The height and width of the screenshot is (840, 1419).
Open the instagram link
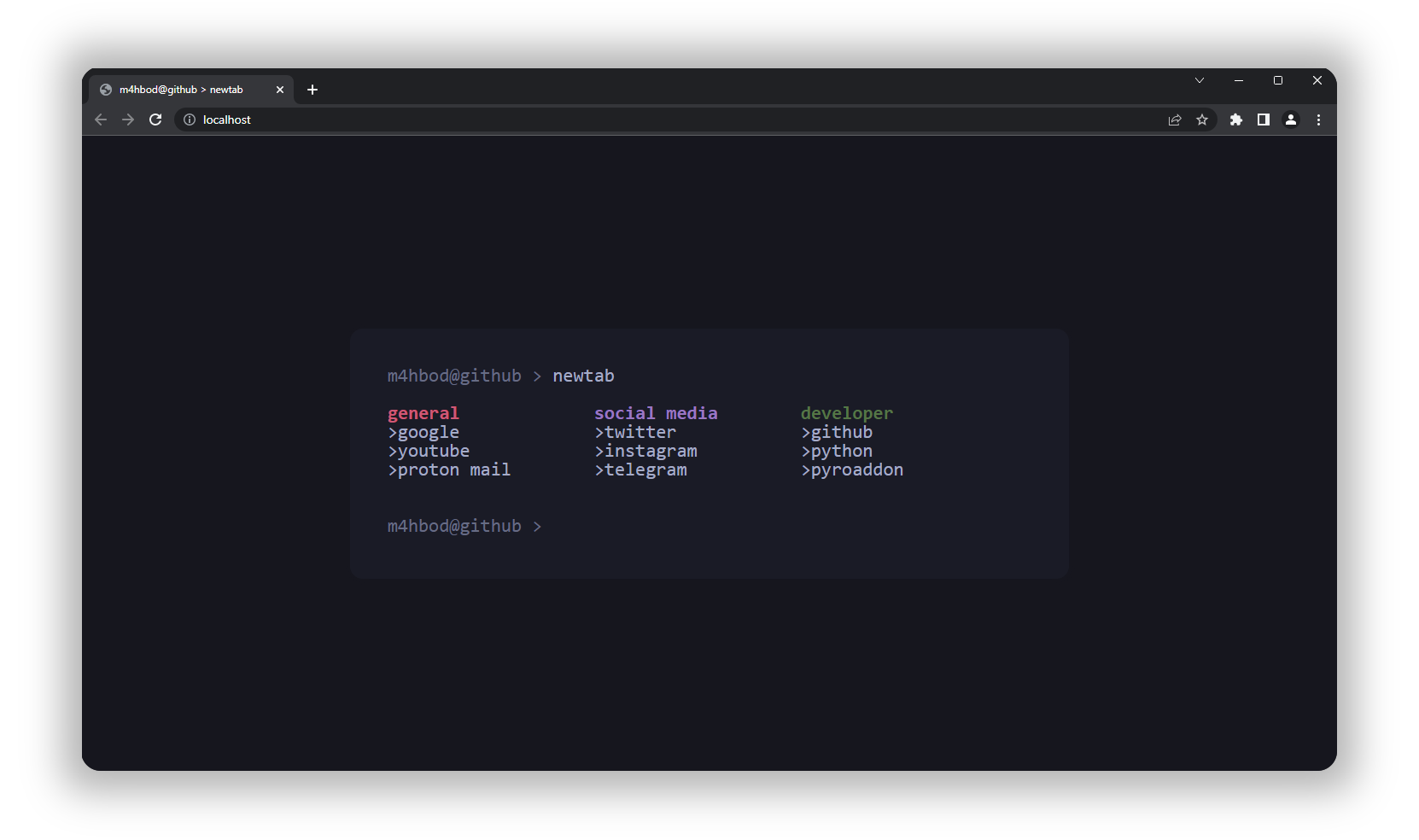tap(645, 452)
